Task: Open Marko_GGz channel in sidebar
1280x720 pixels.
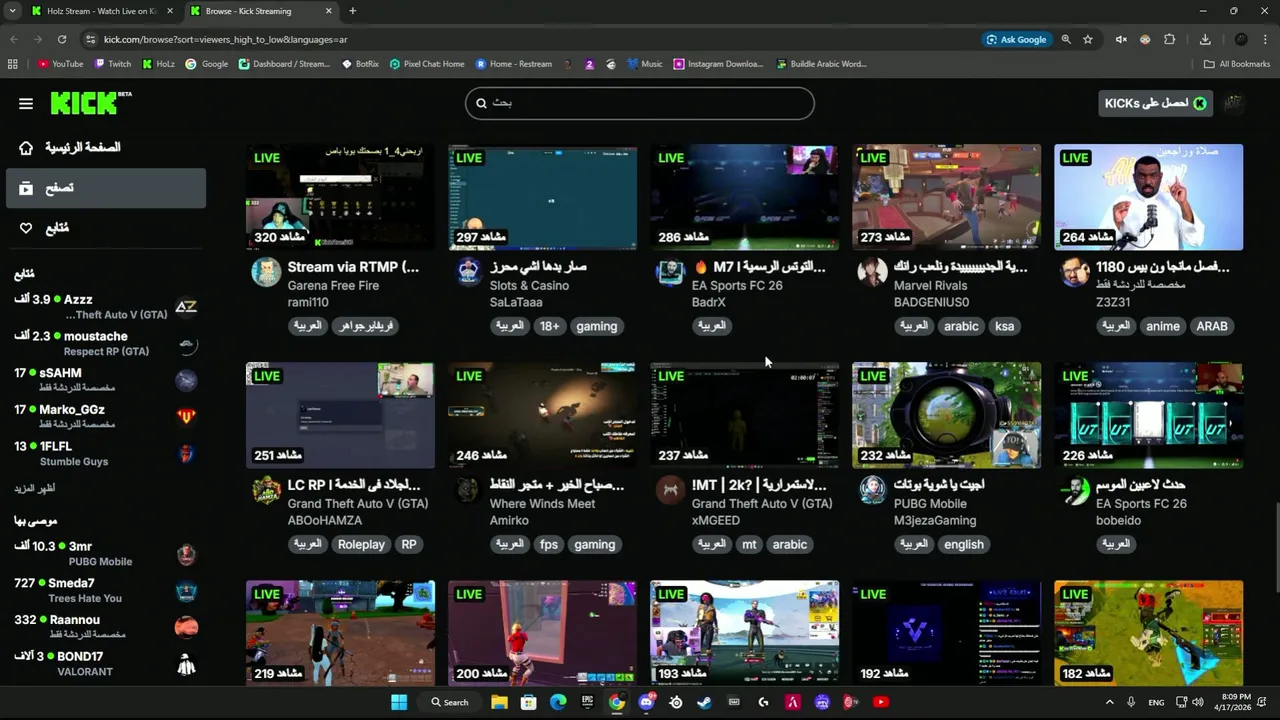Action: [x=106, y=416]
